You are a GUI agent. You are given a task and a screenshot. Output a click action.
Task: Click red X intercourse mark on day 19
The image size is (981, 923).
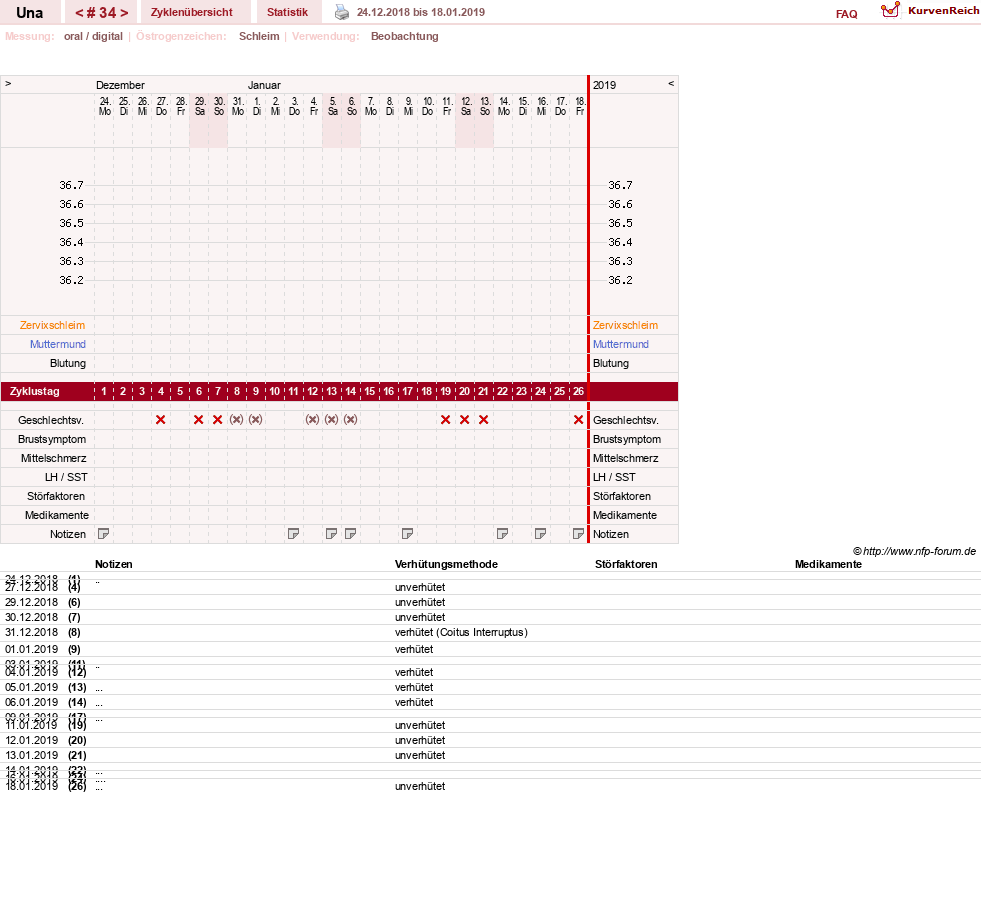pos(445,420)
